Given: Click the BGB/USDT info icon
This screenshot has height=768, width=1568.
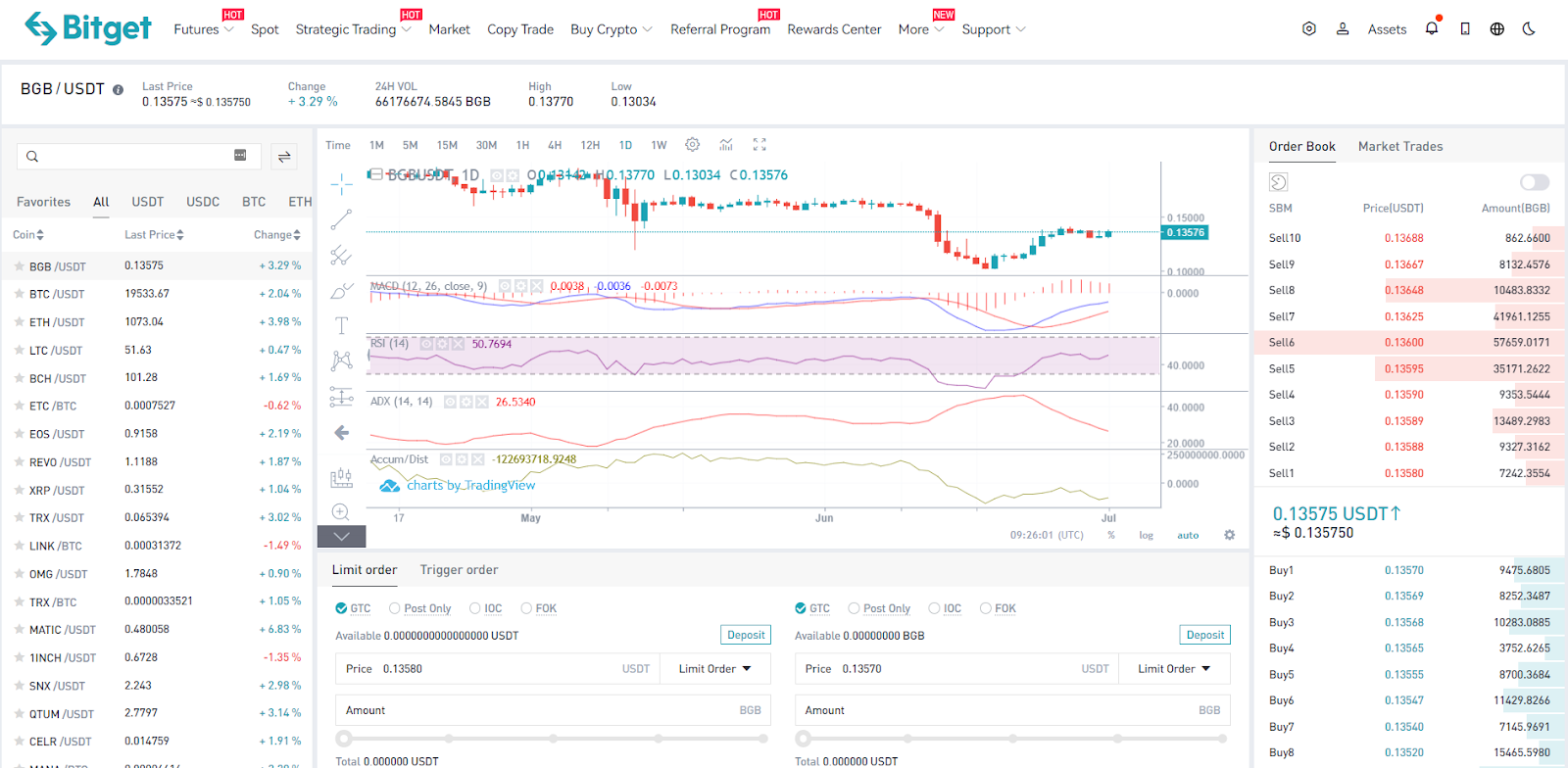Looking at the screenshot, I should pos(118,89).
